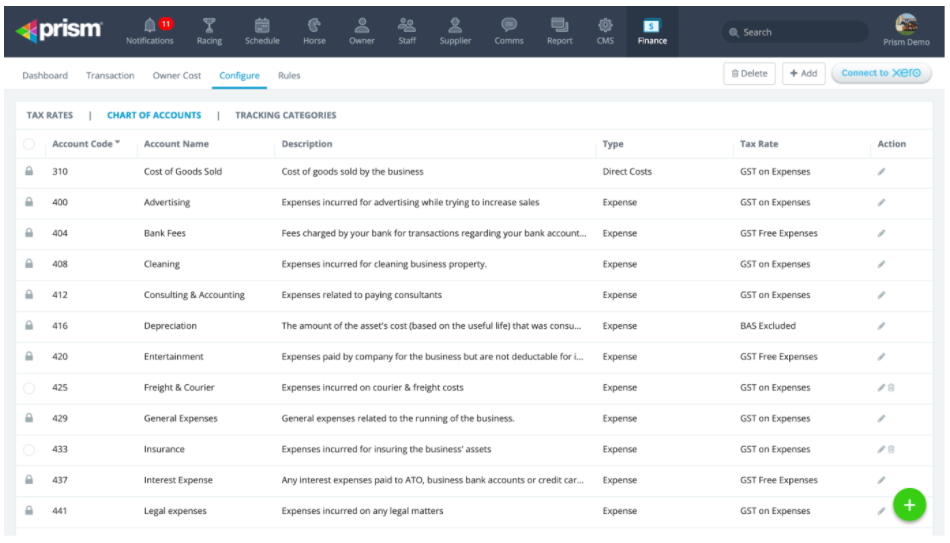Open the Notifications bell icon
This screenshot has height=543, width=950.
[x=150, y=25]
